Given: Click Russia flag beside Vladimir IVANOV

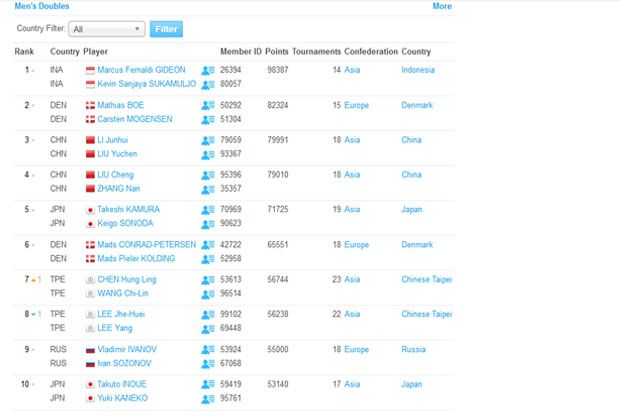Looking at the screenshot, I should [90, 350].
